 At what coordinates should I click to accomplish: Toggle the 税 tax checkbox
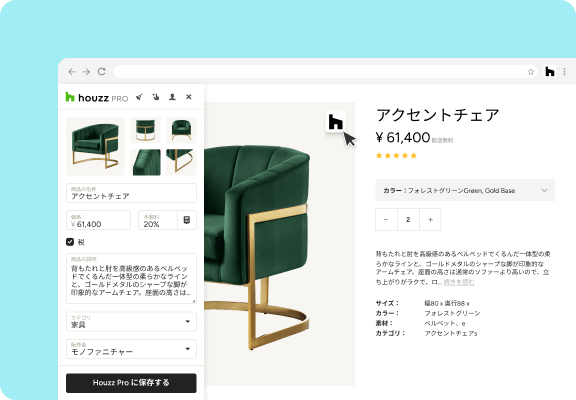point(70,242)
